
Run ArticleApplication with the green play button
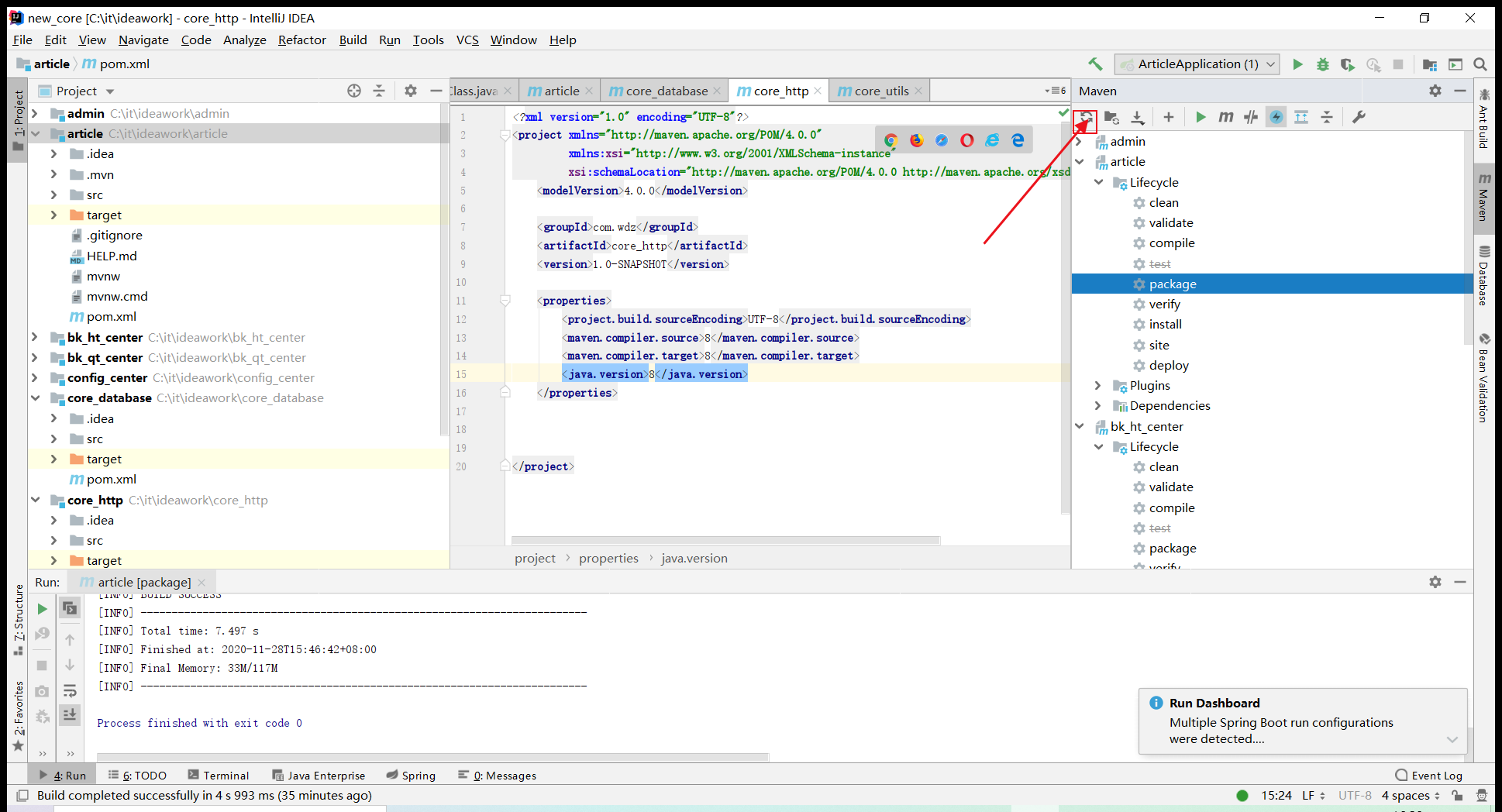coord(1297,64)
